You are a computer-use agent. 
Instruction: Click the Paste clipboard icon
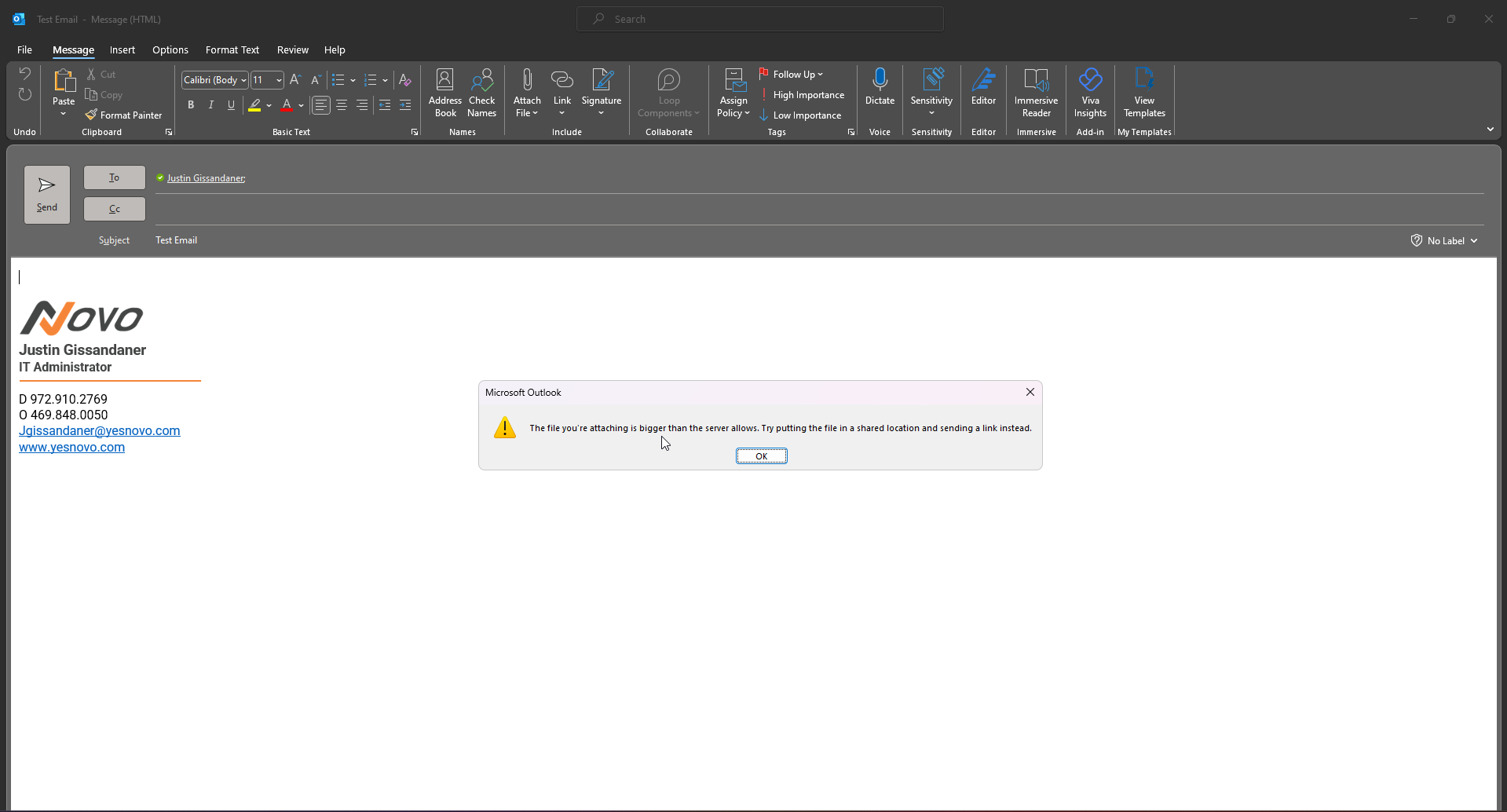64,81
